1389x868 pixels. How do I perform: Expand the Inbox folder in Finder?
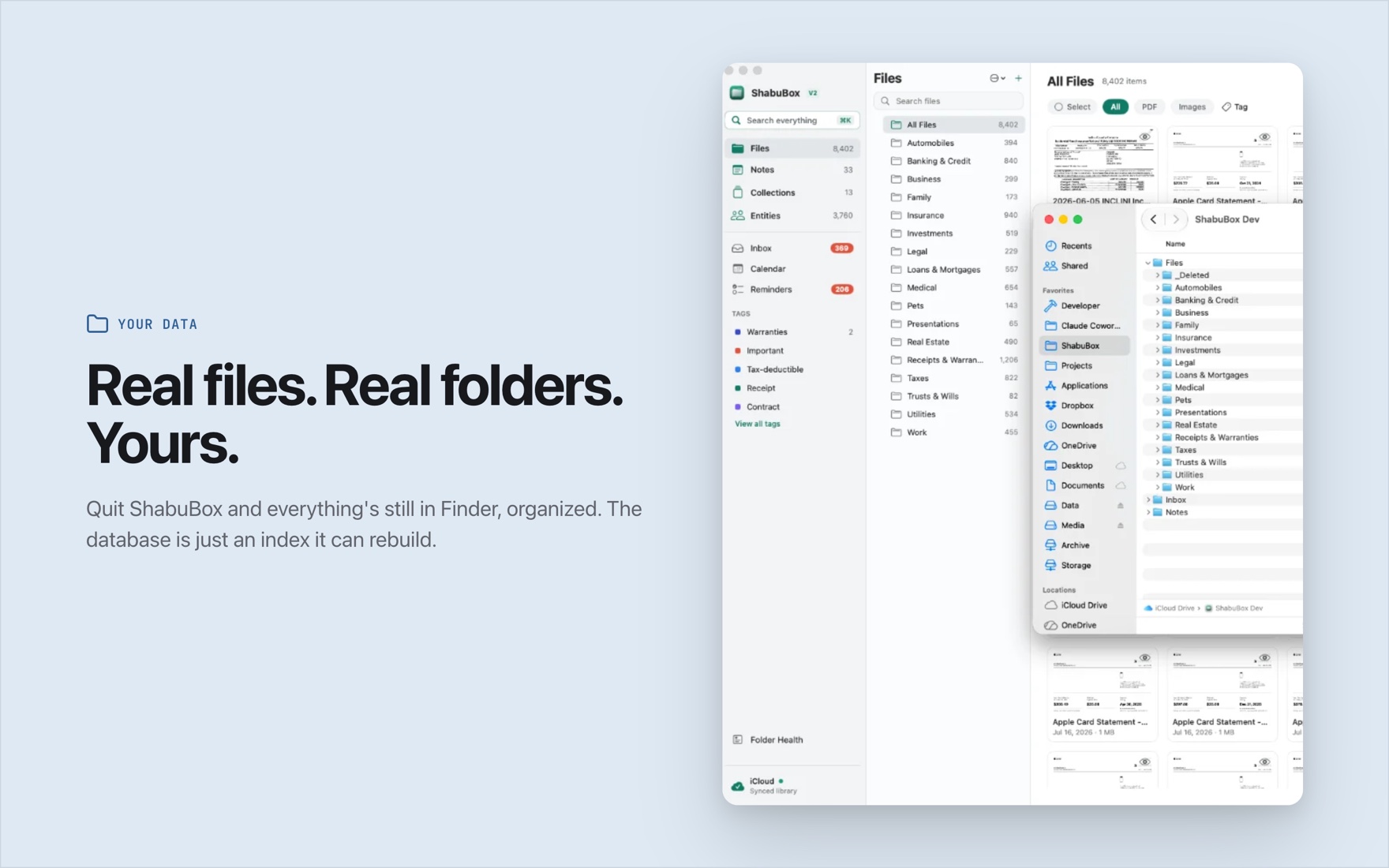1148,500
